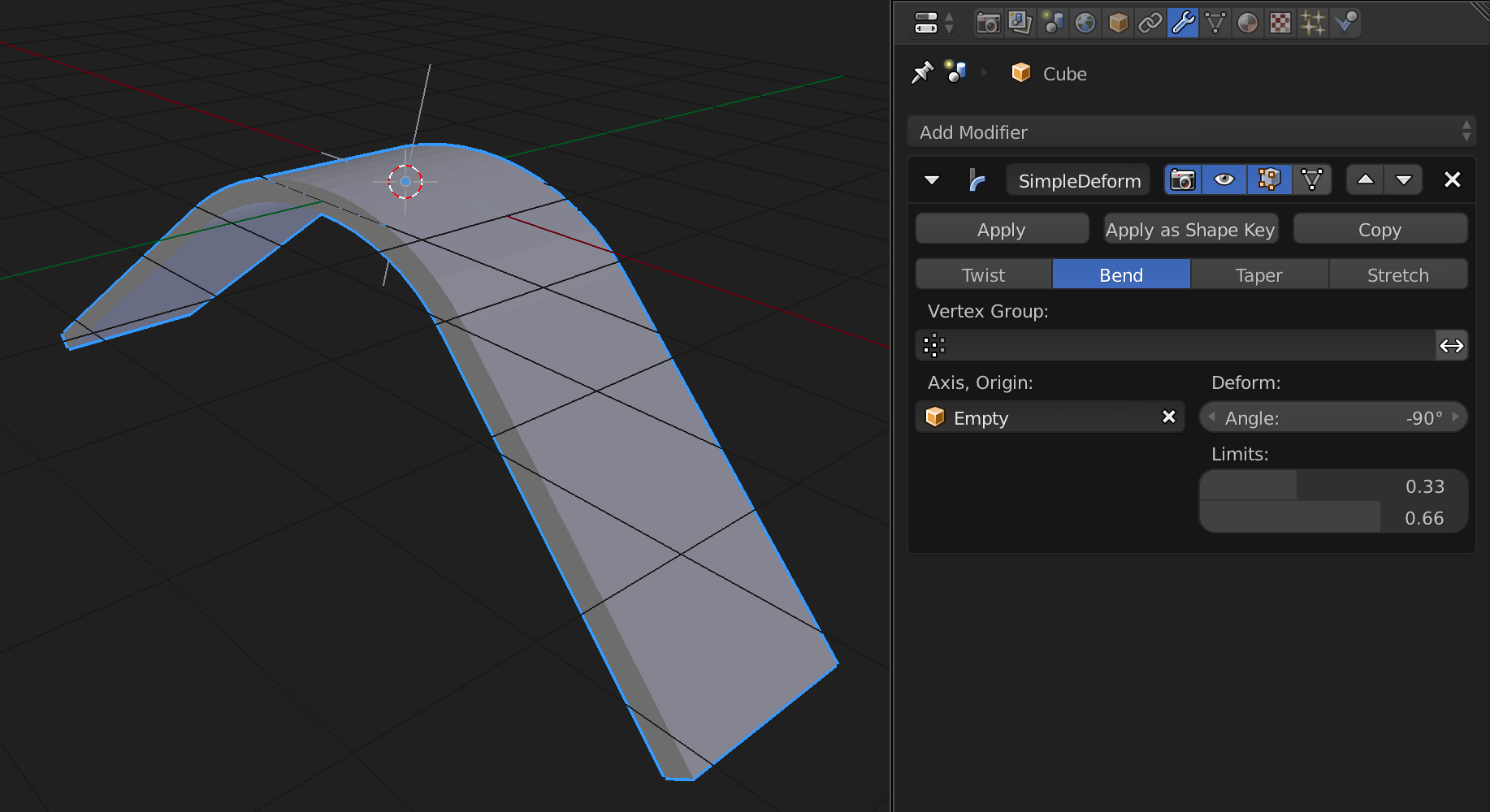Image resolution: width=1490 pixels, height=812 pixels.
Task: Enable on-cage editing for SimpleDeform
Action: coord(1313,179)
